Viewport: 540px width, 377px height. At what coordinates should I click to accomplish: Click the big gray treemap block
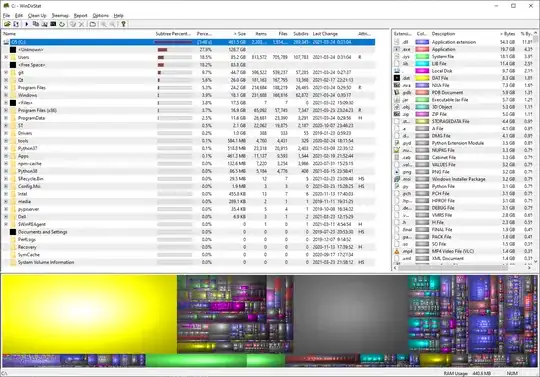point(351,314)
